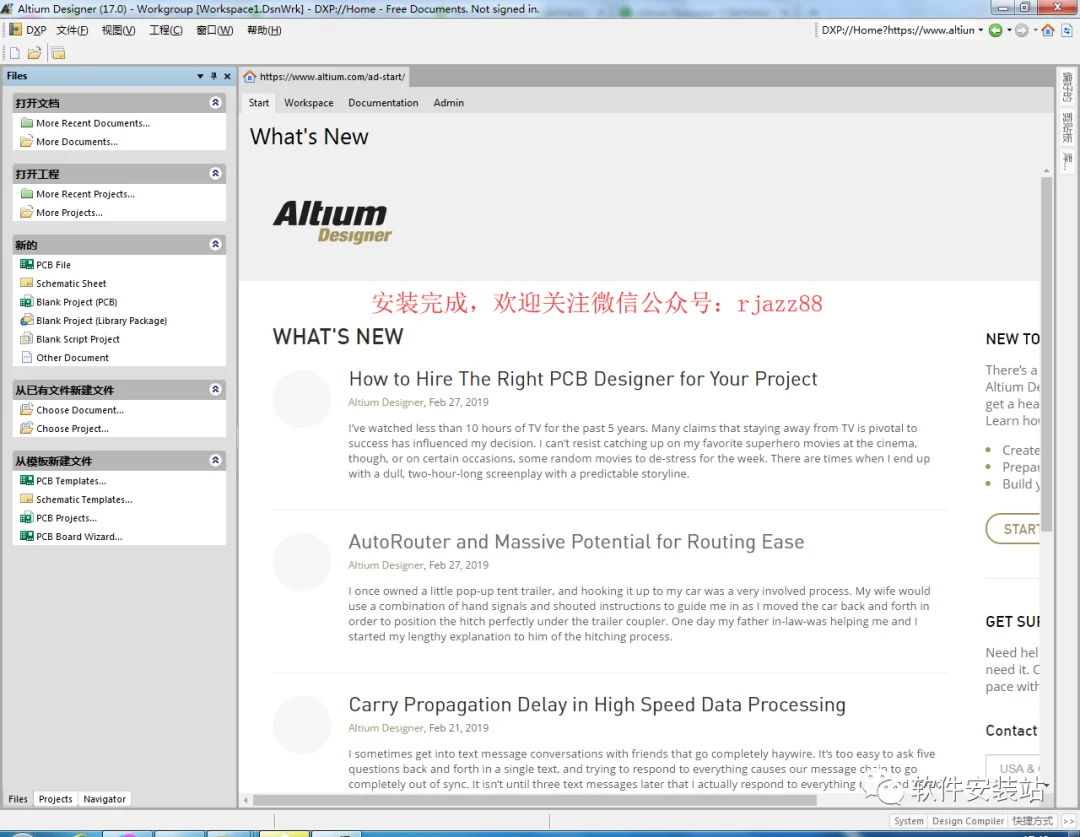The width and height of the screenshot is (1080, 837).
Task: Open article How to Hire The Right PCB Designer
Action: point(583,379)
